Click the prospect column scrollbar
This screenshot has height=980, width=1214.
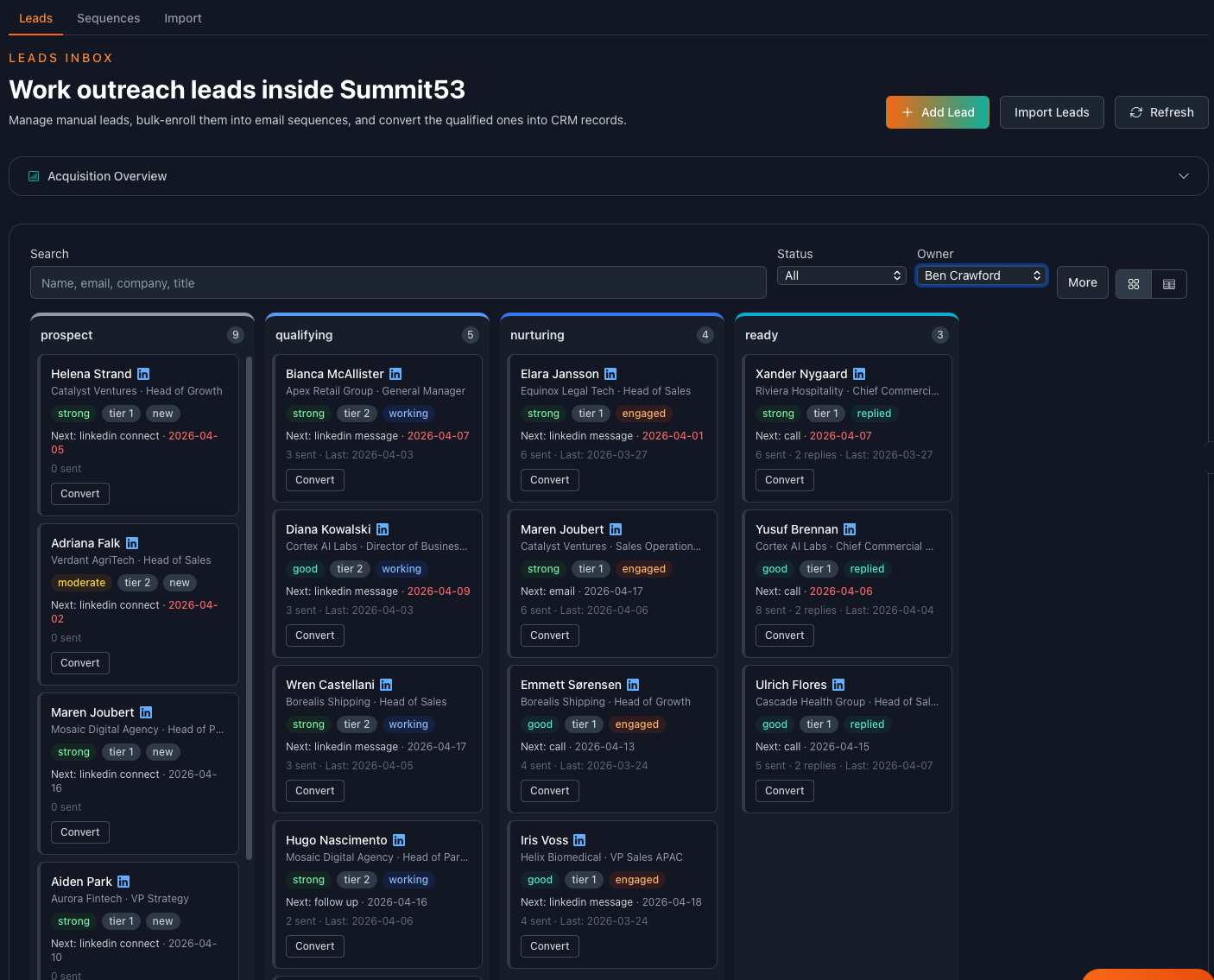click(250, 604)
